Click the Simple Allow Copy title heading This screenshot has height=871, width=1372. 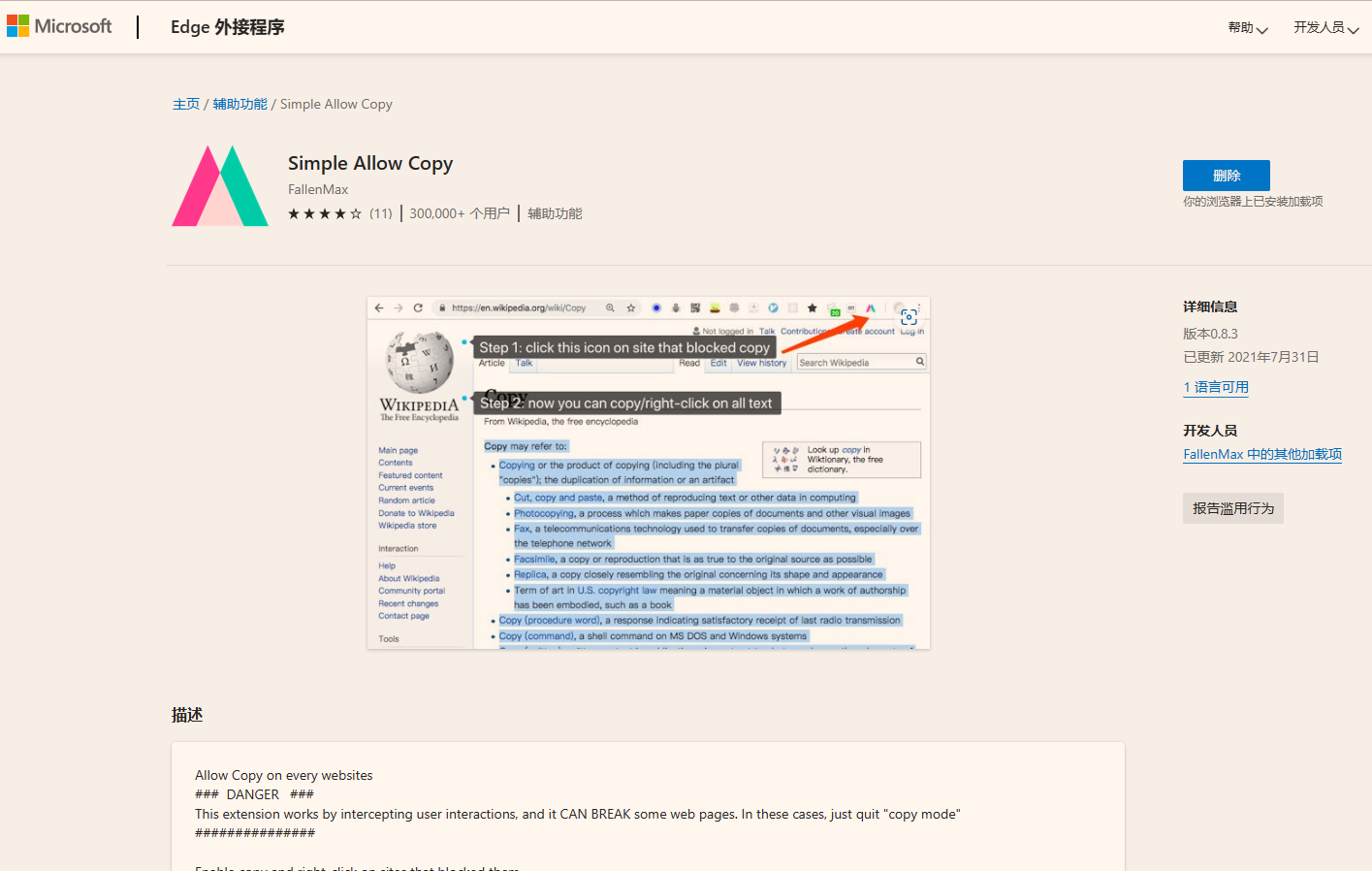point(370,163)
